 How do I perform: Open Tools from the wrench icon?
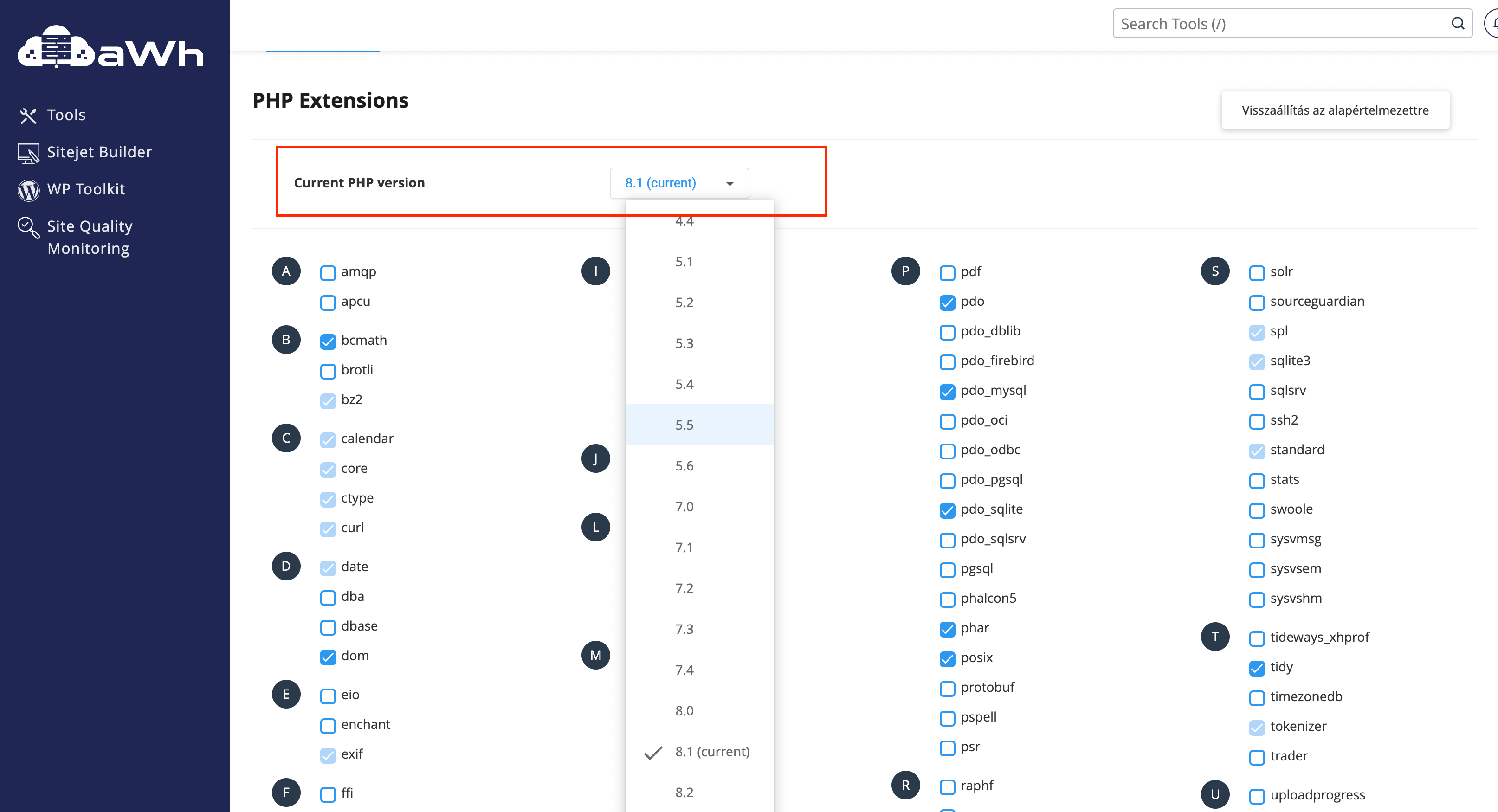coord(28,116)
